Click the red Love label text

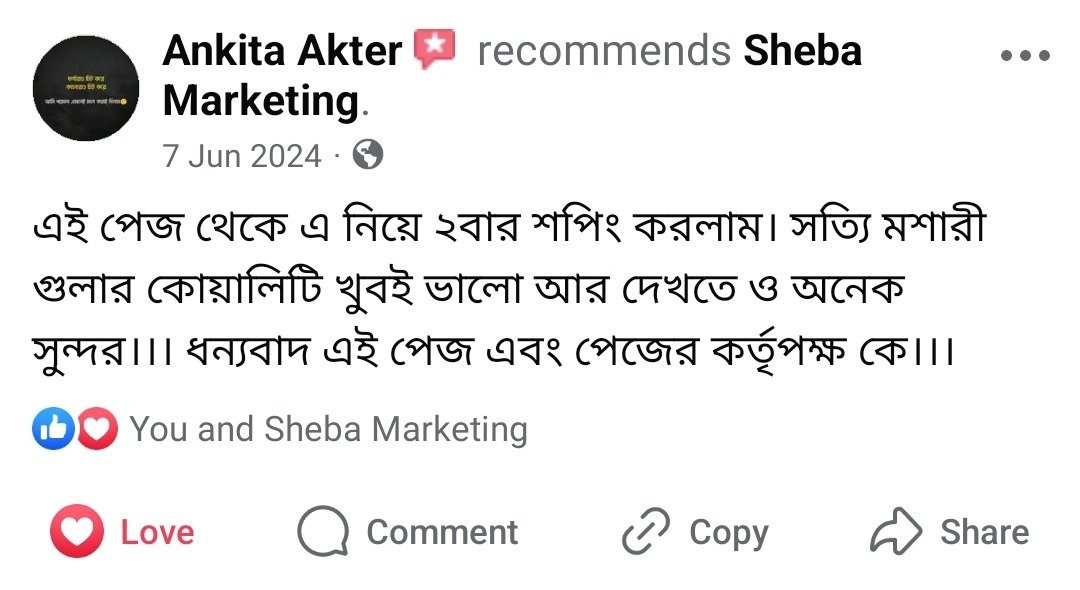157,532
